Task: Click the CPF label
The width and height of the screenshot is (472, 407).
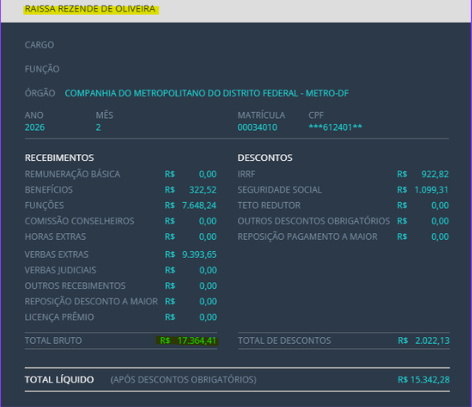Action: pos(316,115)
